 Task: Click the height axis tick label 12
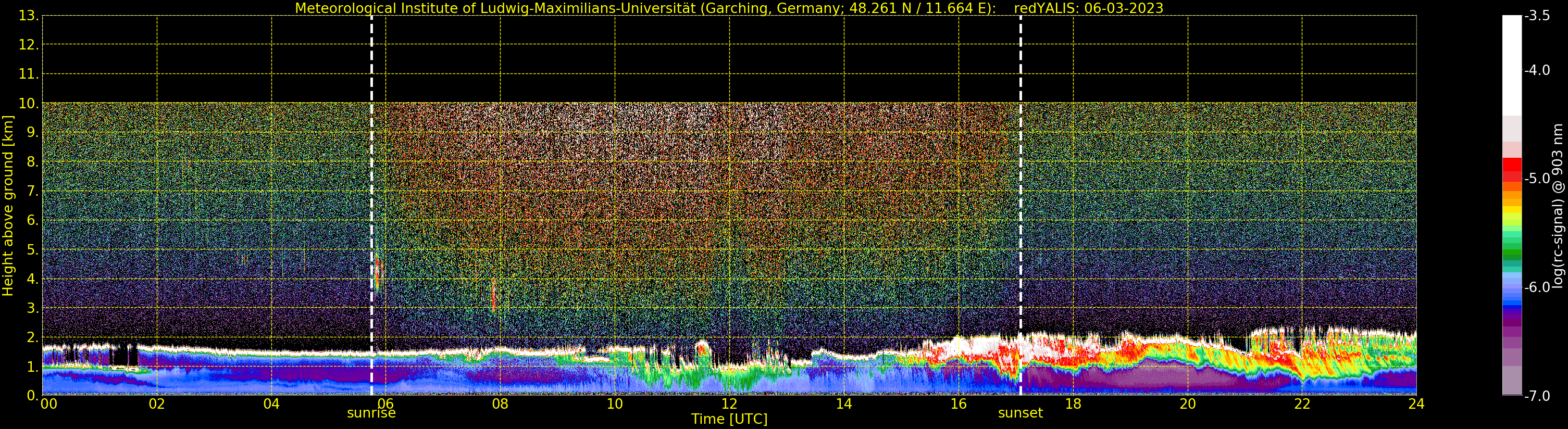[x=29, y=44]
